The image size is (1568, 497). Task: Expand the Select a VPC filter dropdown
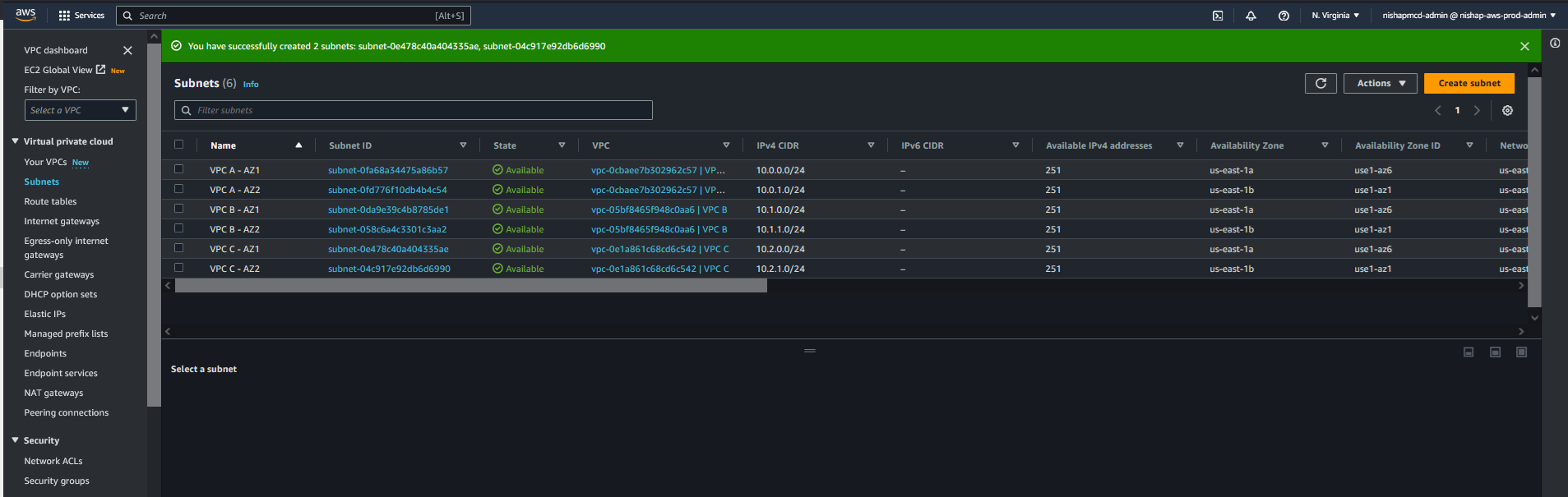tap(80, 110)
